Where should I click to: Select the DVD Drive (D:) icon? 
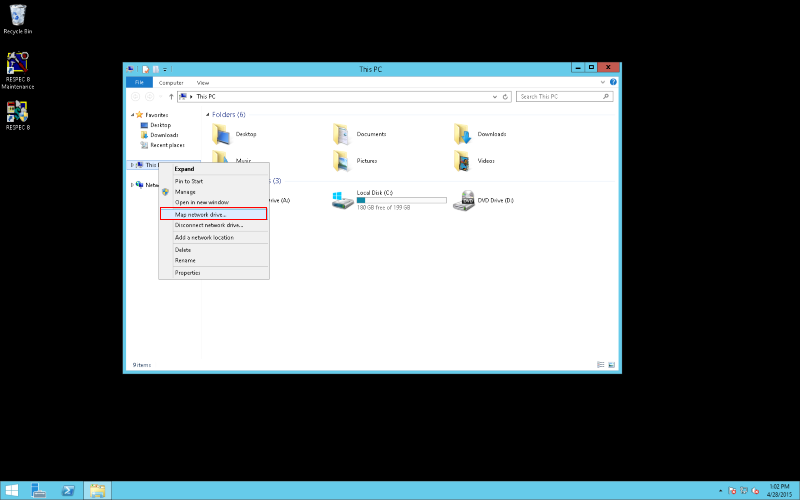tap(463, 201)
